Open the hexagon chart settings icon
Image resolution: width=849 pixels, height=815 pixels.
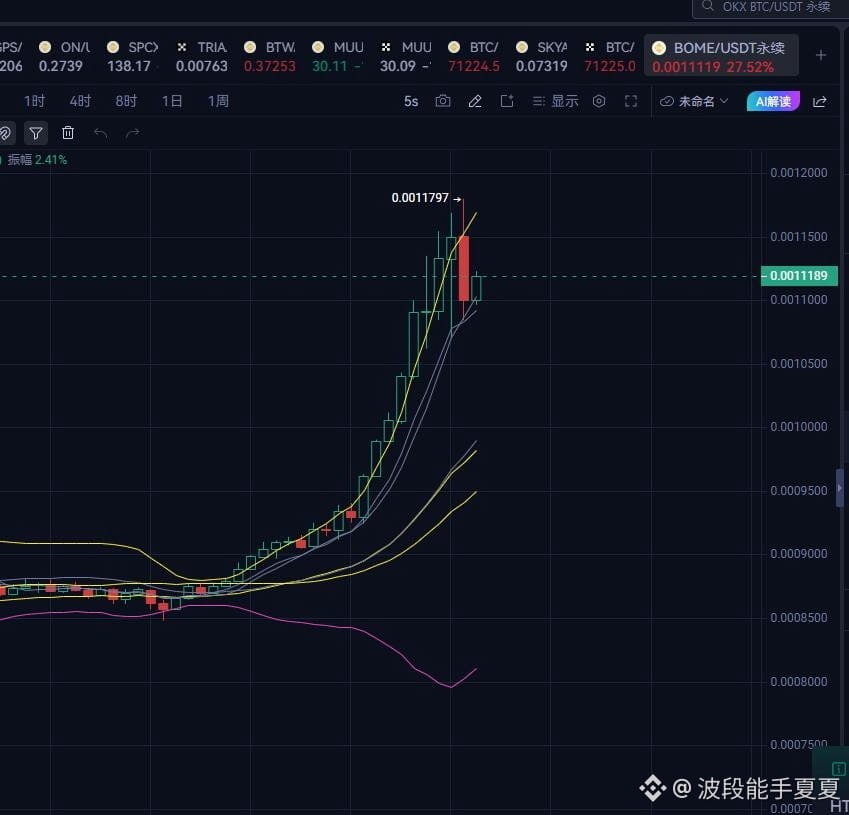tap(599, 101)
